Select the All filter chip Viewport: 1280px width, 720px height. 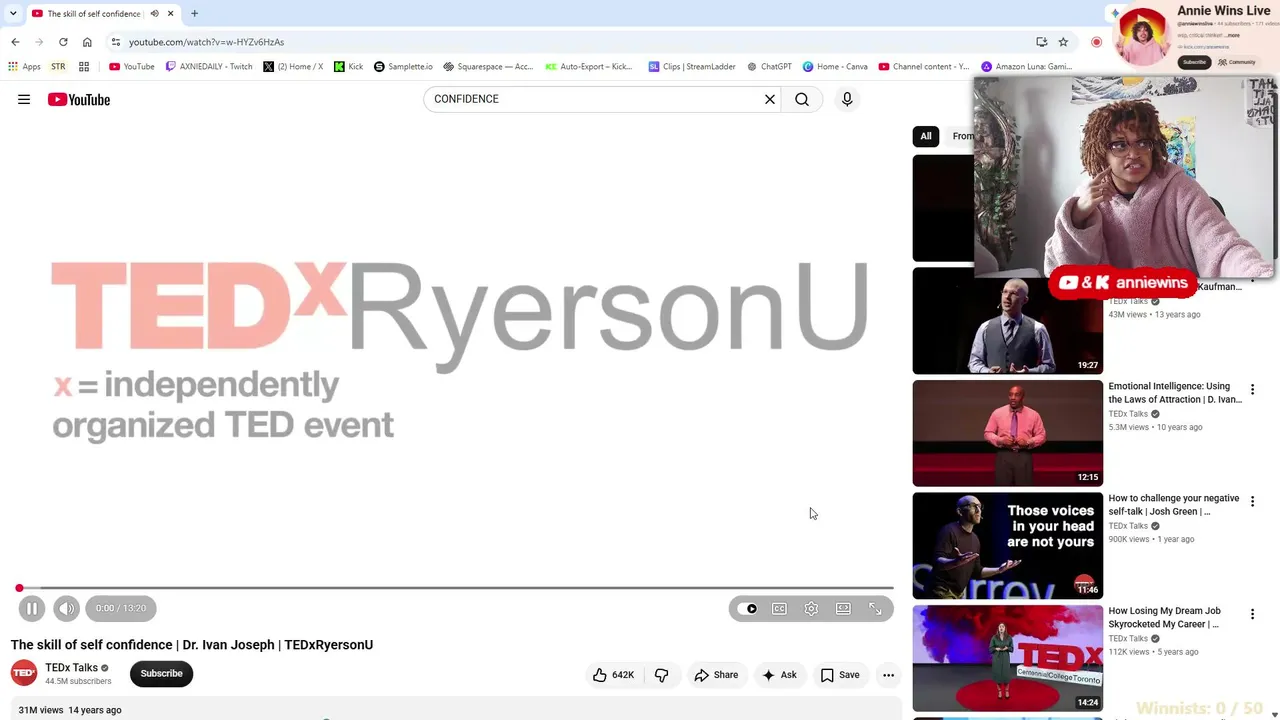[x=926, y=136]
